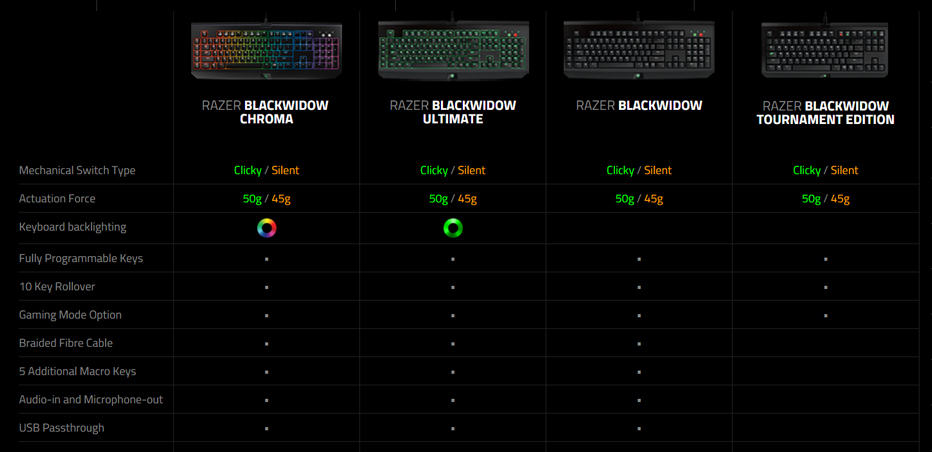
Task: Click the green backlighting icon for BlackWidow Ultimate
Action: tap(453, 228)
